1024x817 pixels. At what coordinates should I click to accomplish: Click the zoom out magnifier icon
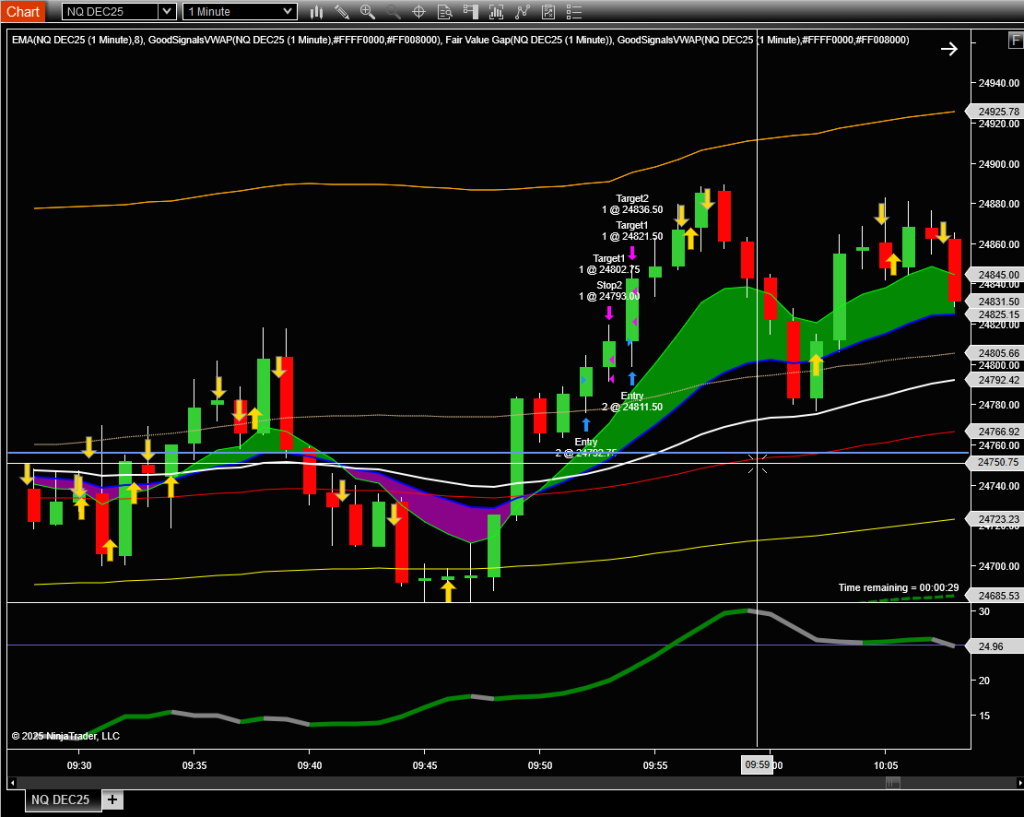pyautogui.click(x=393, y=12)
